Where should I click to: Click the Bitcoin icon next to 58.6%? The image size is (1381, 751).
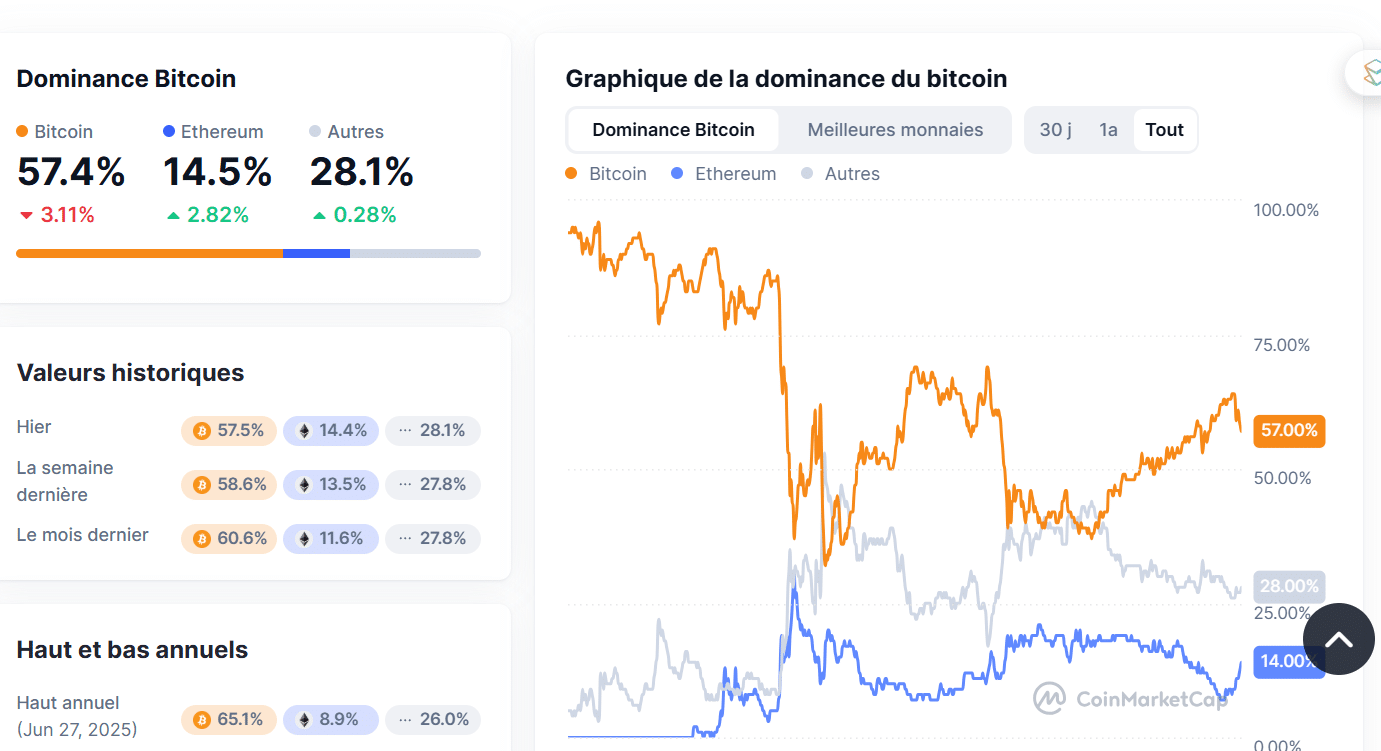click(x=201, y=485)
